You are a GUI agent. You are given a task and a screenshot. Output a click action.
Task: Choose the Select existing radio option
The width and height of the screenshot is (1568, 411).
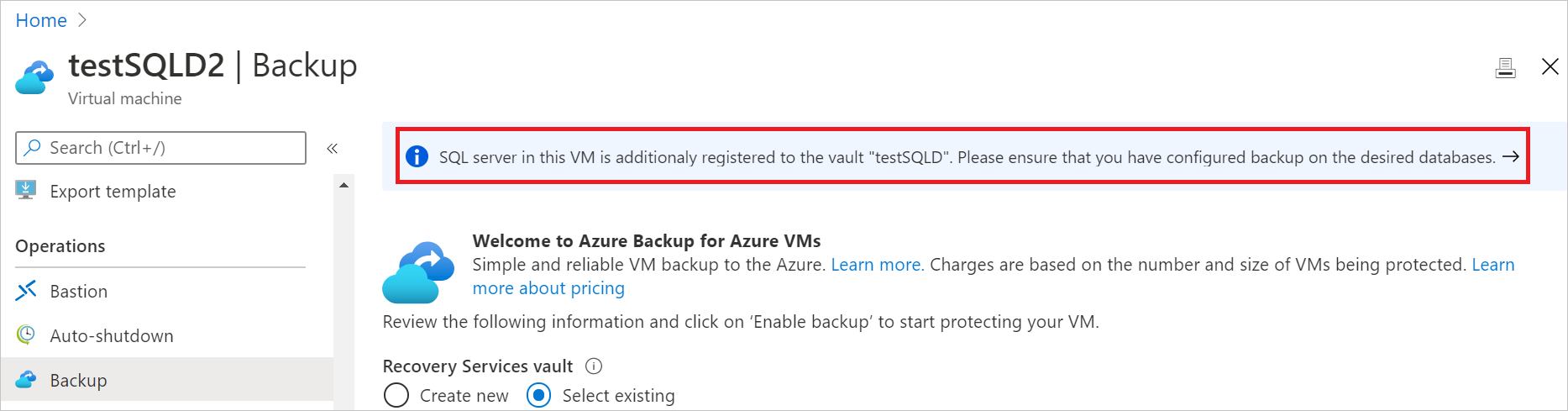click(x=539, y=395)
